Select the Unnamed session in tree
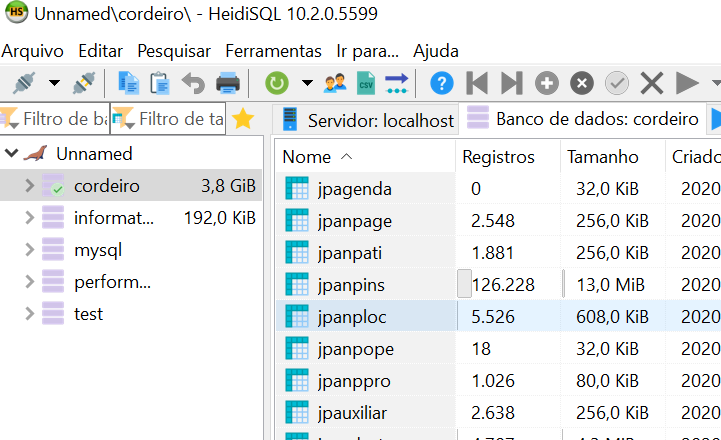The image size is (721, 440). coord(94,154)
